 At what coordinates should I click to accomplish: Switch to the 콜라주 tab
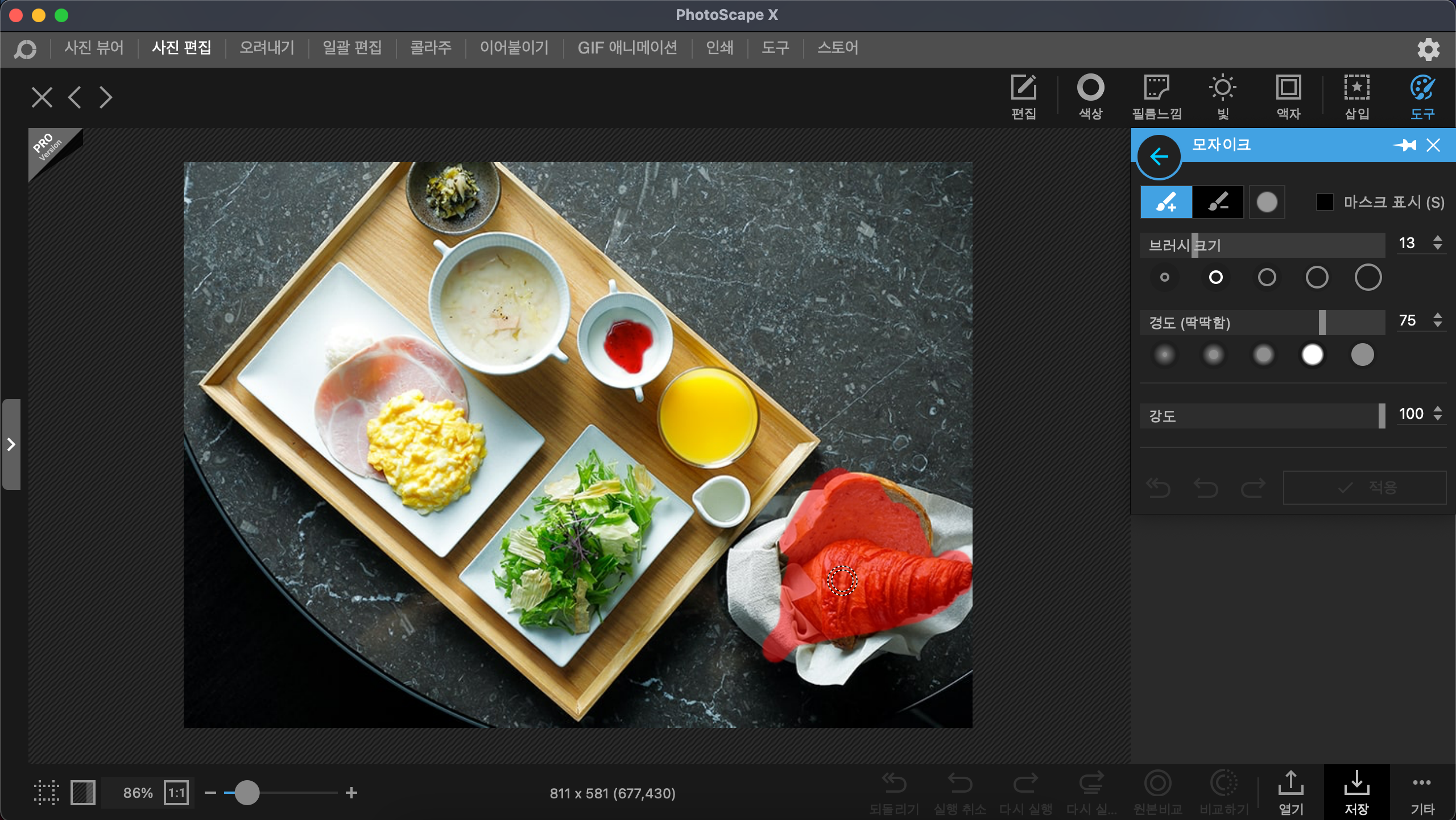point(431,48)
